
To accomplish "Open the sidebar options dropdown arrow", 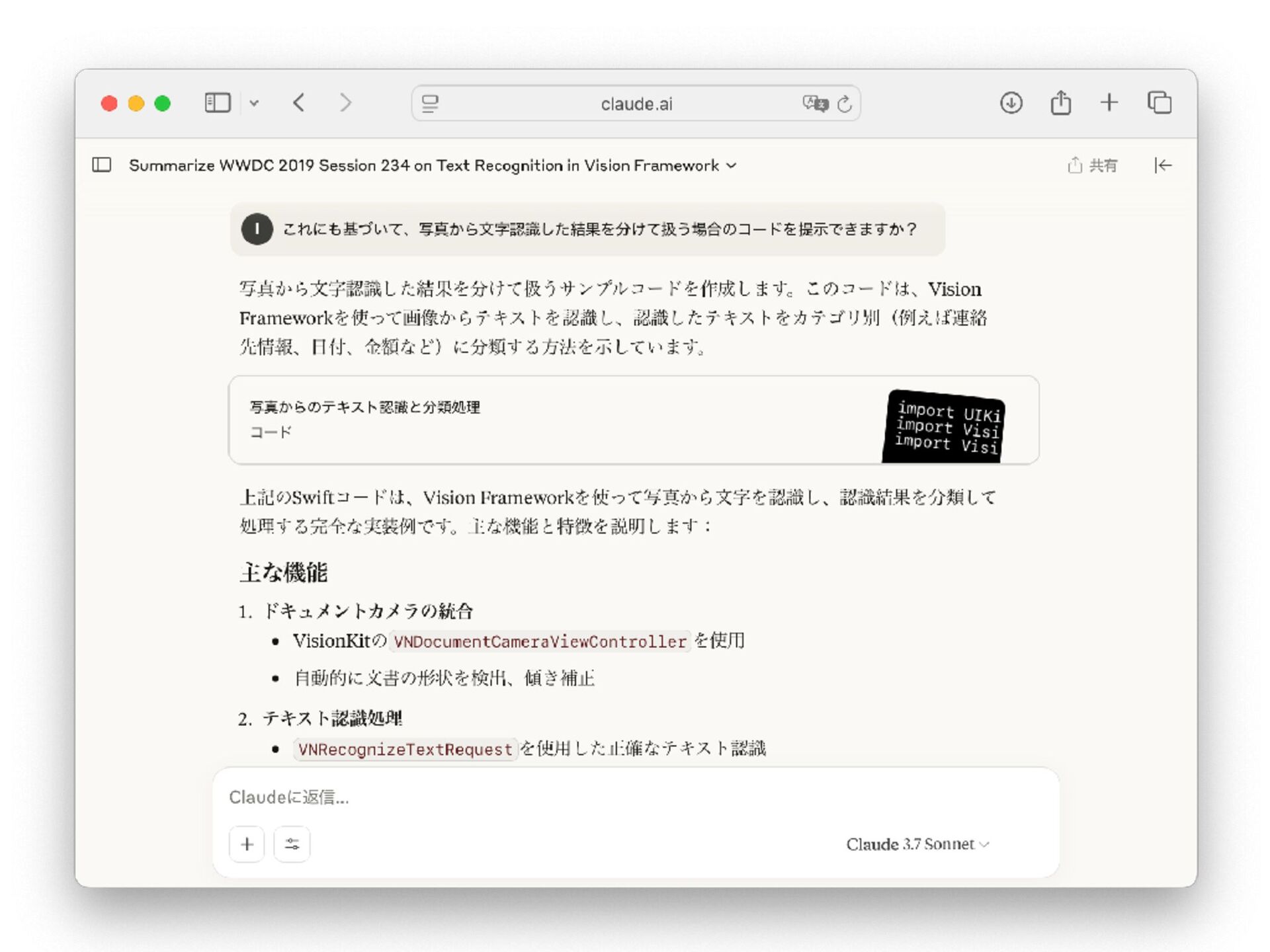I will pos(254,103).
